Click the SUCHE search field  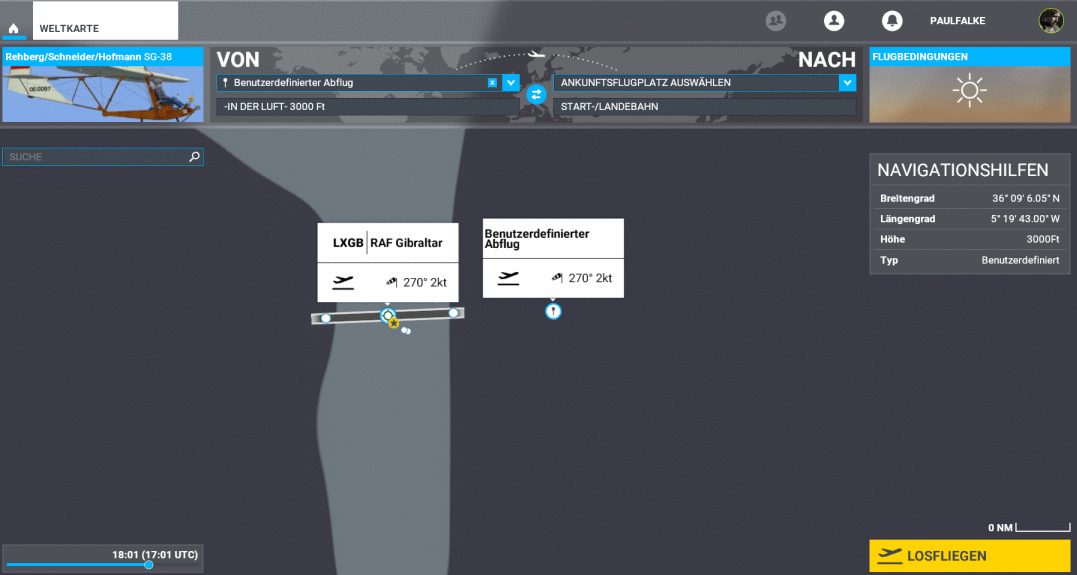(x=95, y=157)
